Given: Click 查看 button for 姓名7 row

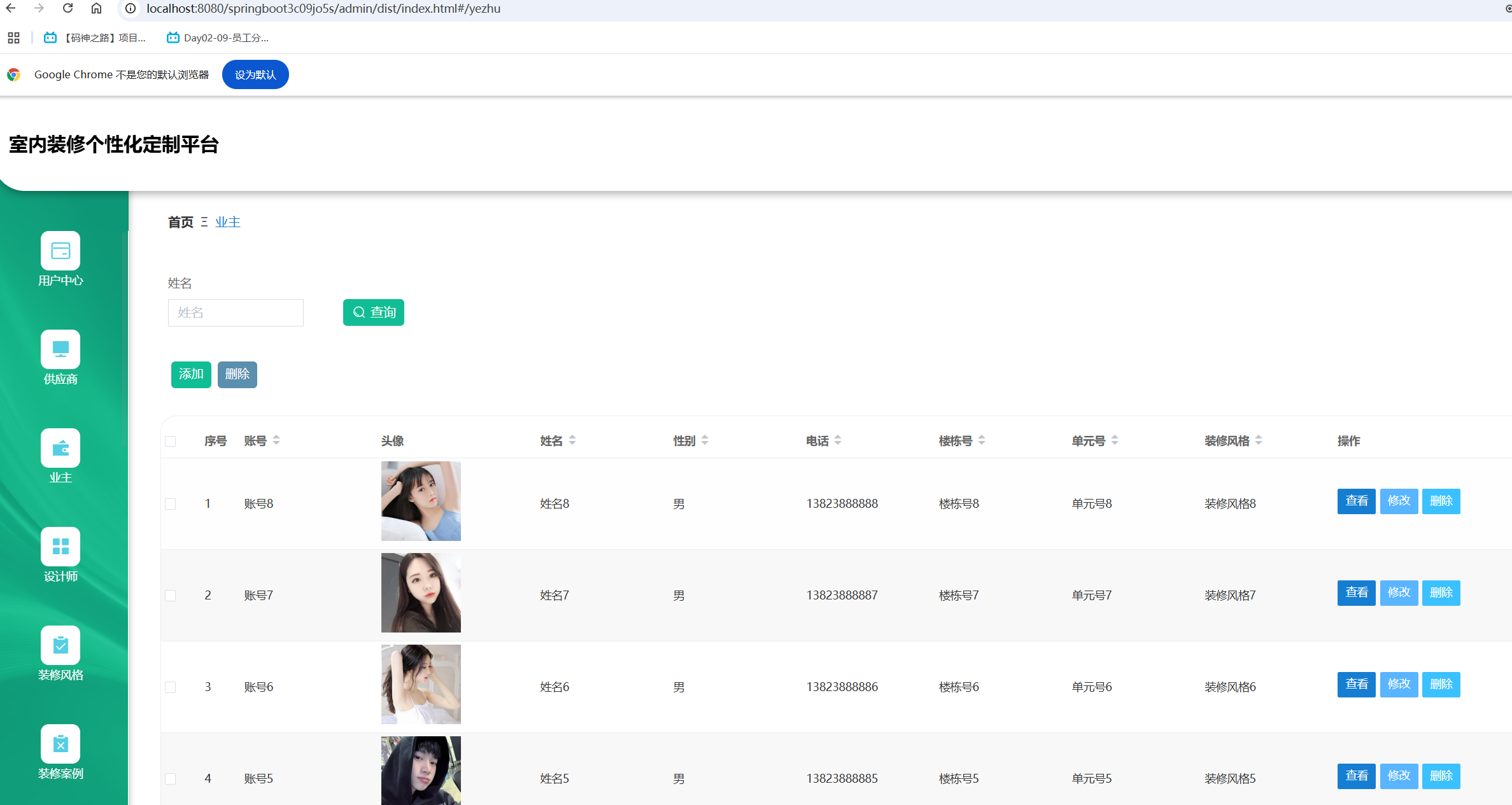Looking at the screenshot, I should 1356,593.
